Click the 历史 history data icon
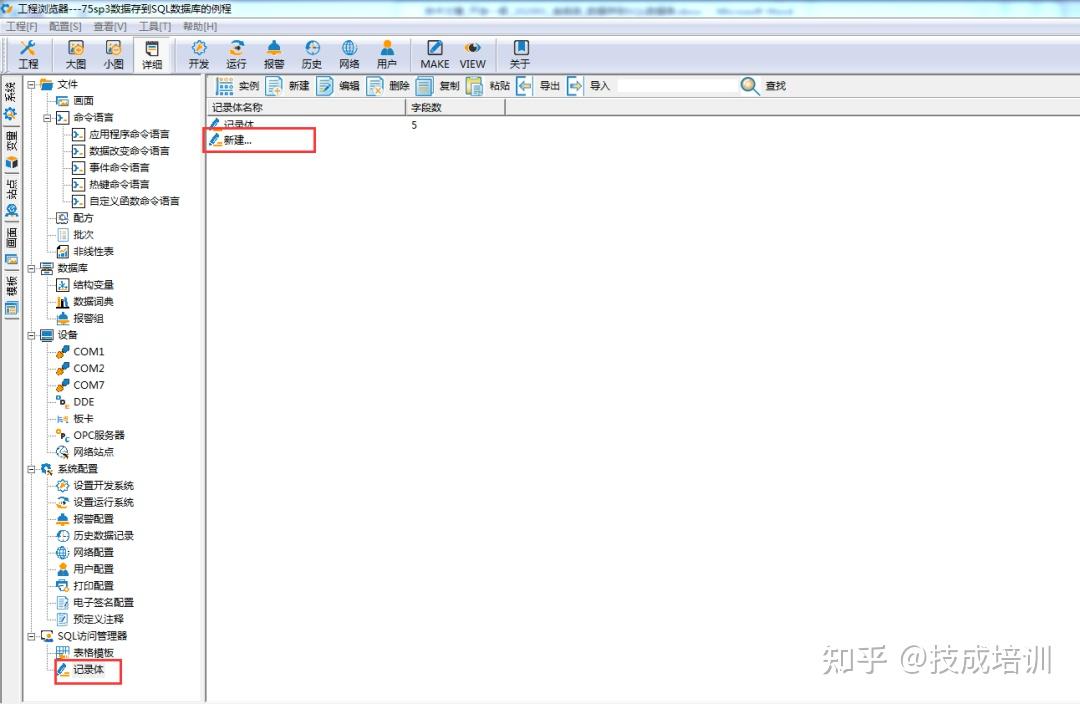Image resolution: width=1080 pixels, height=704 pixels. pos(312,52)
